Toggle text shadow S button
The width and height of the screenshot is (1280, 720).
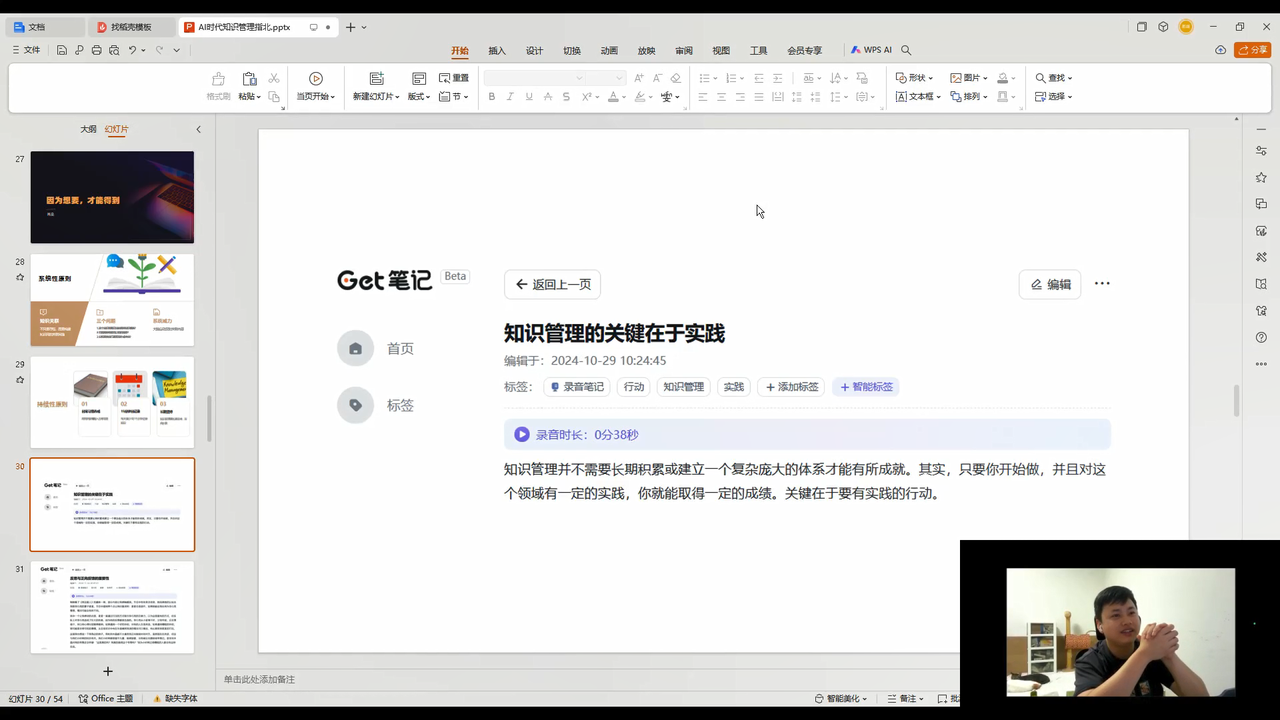566,97
